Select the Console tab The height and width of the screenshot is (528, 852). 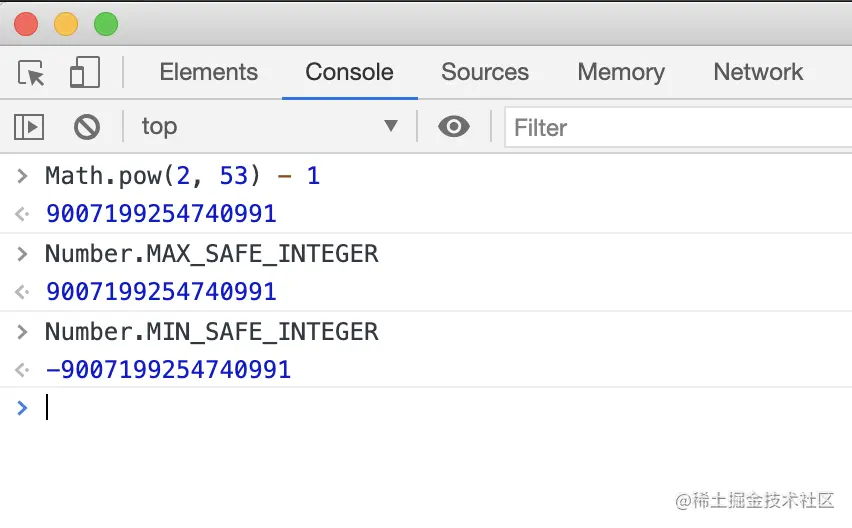click(349, 72)
